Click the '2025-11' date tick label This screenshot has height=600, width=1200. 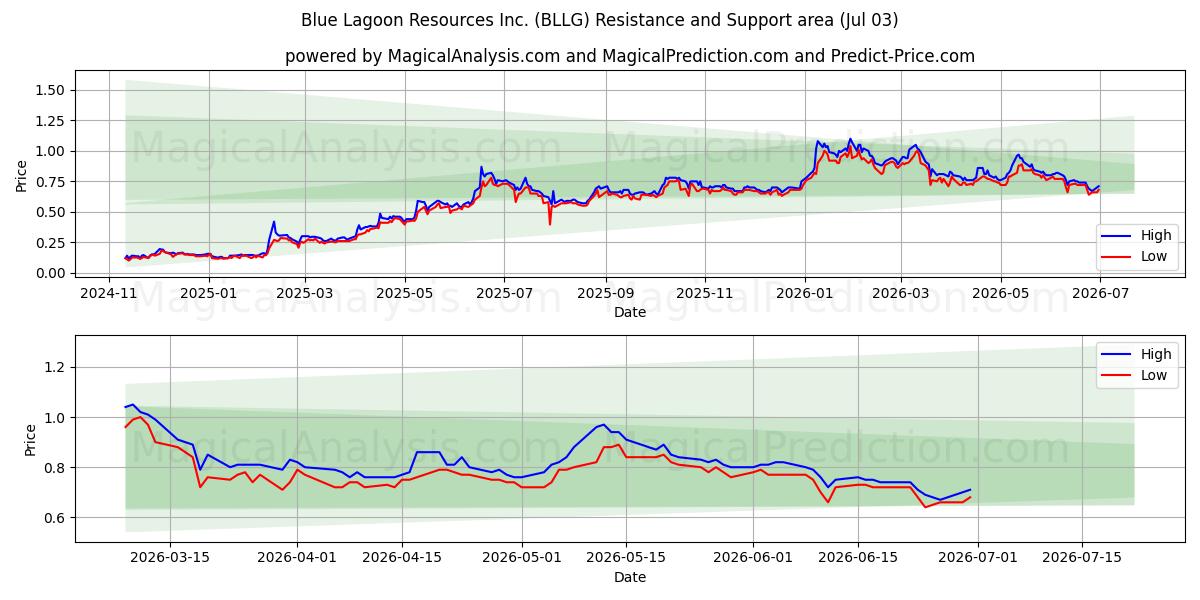[x=706, y=293]
